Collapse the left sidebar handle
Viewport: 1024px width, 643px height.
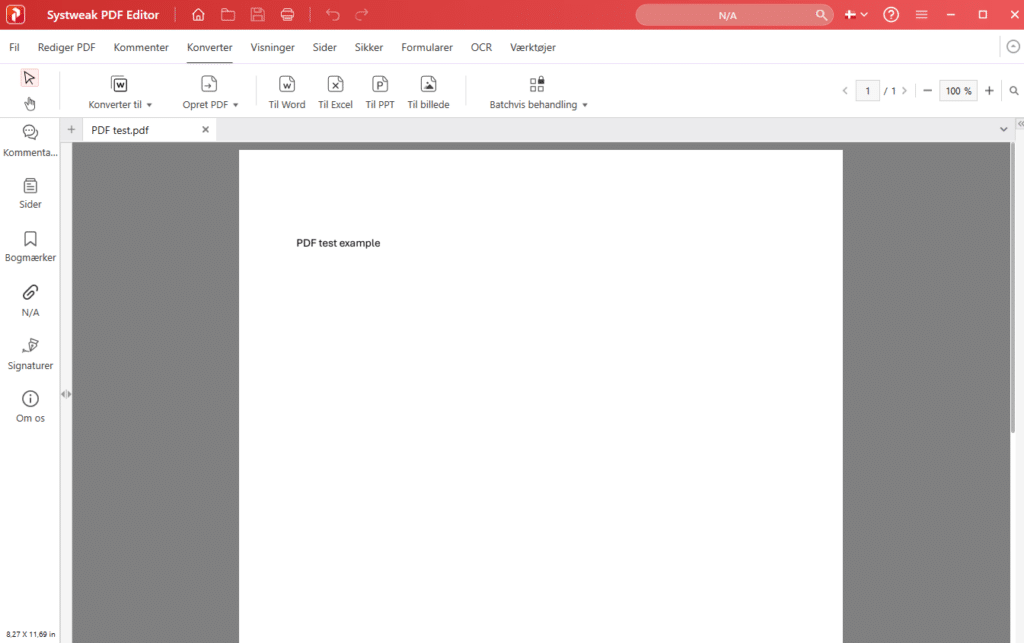pos(66,394)
